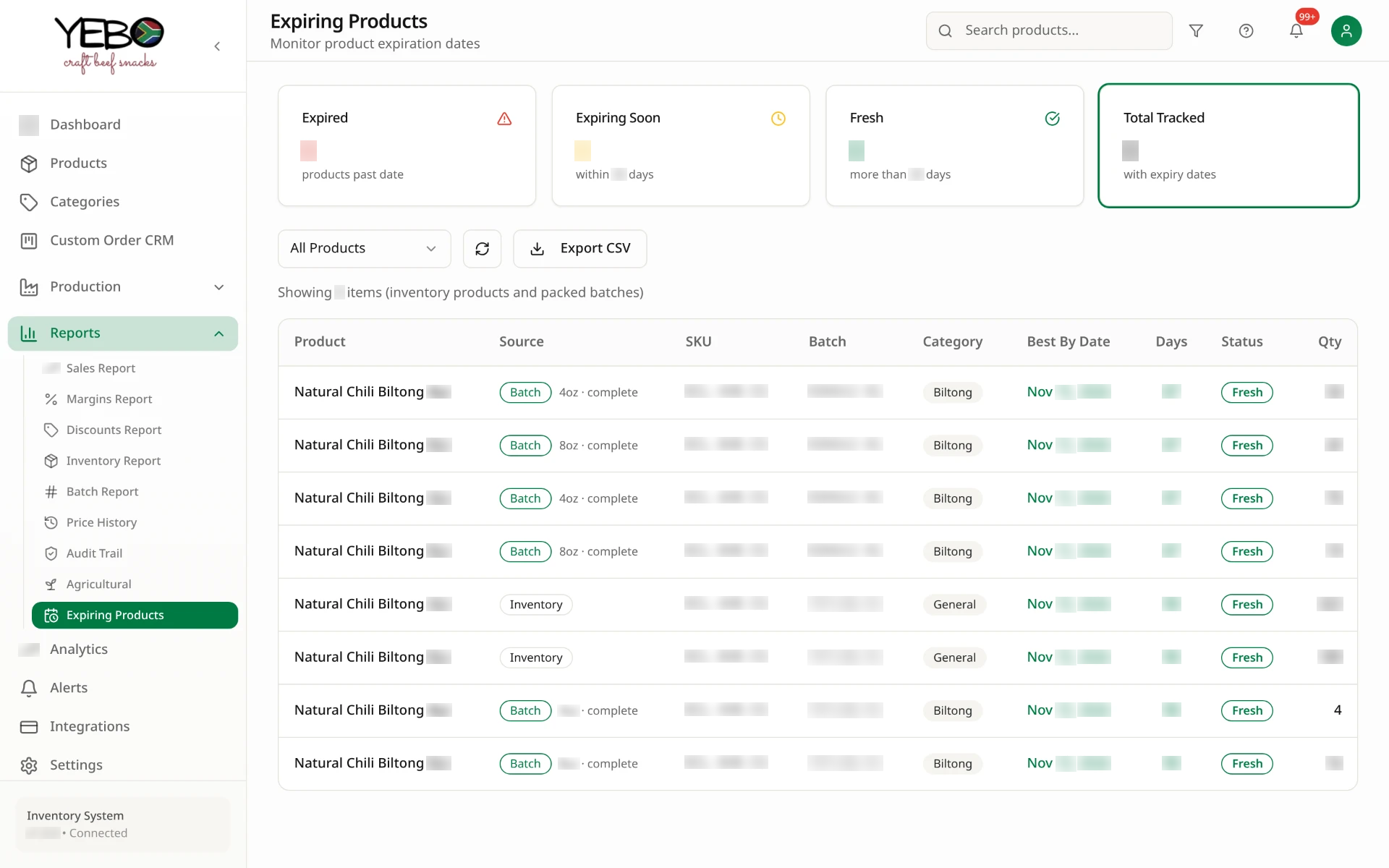Click the Custom Order CRM board icon
Image resolution: width=1389 pixels, height=868 pixels.
pyautogui.click(x=29, y=240)
